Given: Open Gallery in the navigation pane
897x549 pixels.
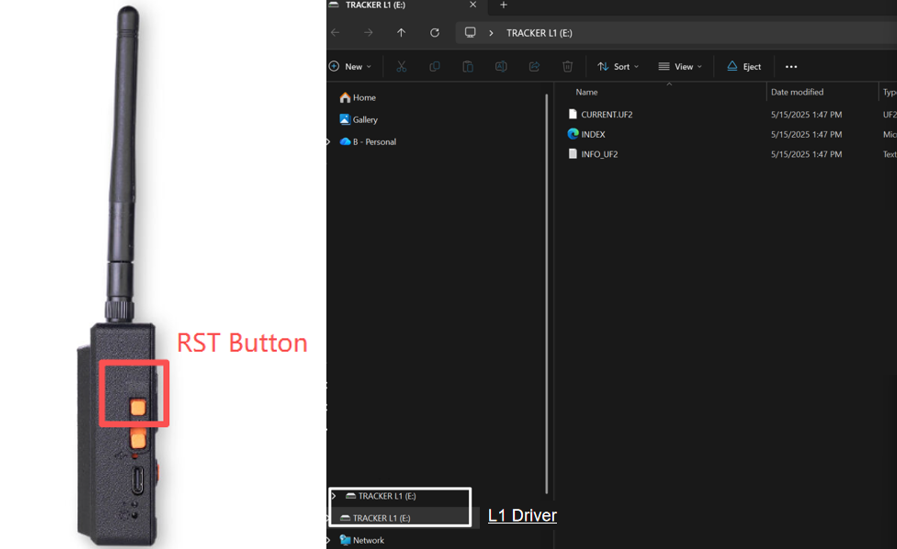Looking at the screenshot, I should click(x=365, y=120).
